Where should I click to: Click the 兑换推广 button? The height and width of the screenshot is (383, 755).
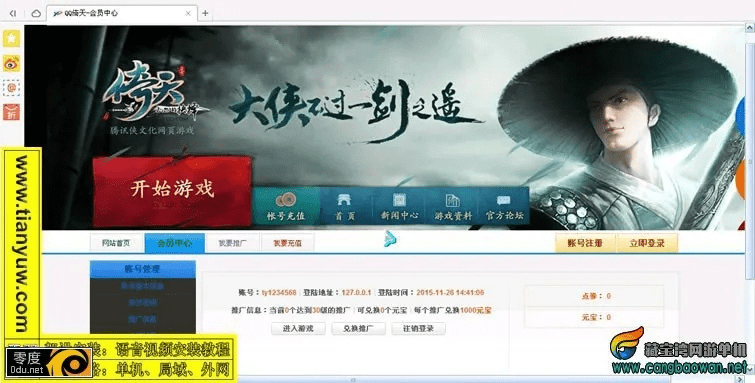358,329
